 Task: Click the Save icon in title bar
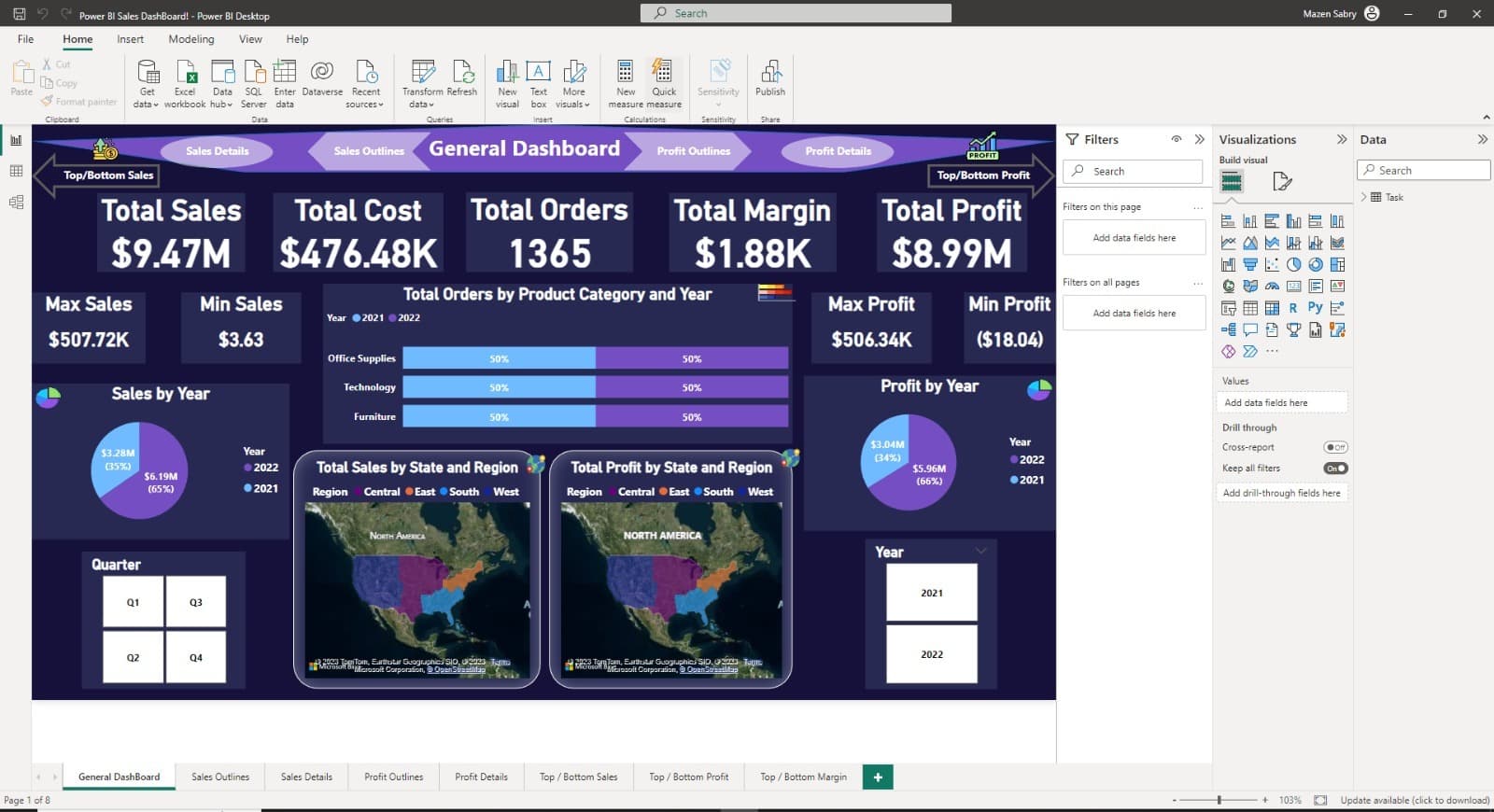tap(19, 14)
